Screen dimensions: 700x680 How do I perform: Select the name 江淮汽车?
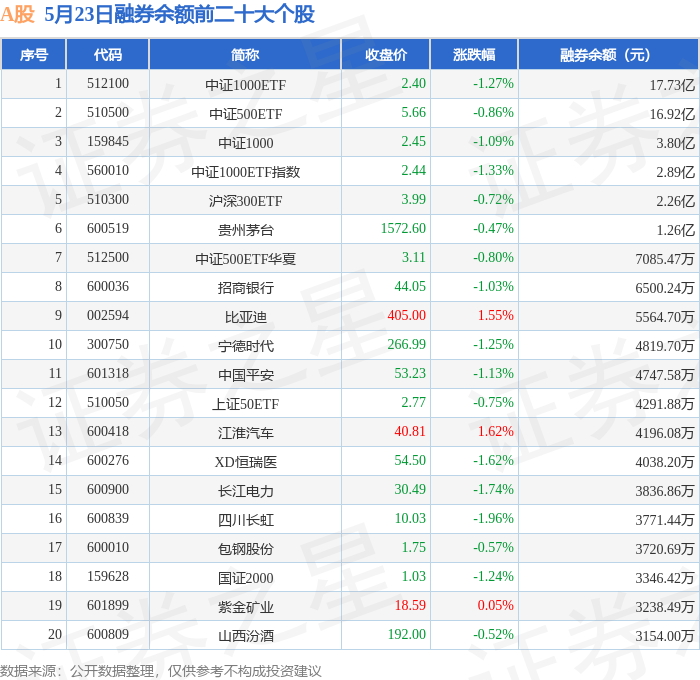click(246, 433)
